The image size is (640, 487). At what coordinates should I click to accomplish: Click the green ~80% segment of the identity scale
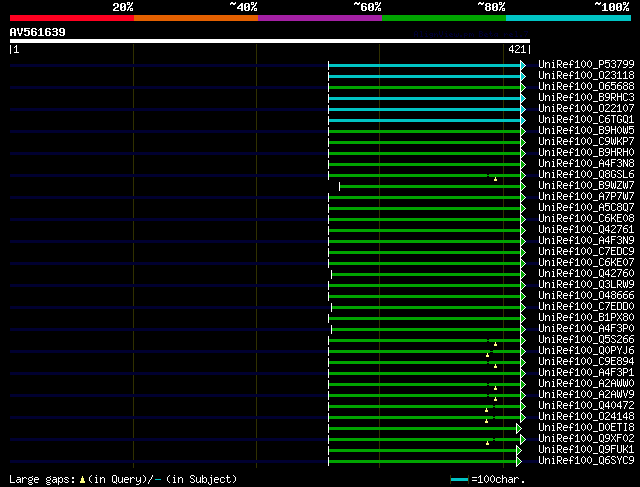[x=444, y=18]
